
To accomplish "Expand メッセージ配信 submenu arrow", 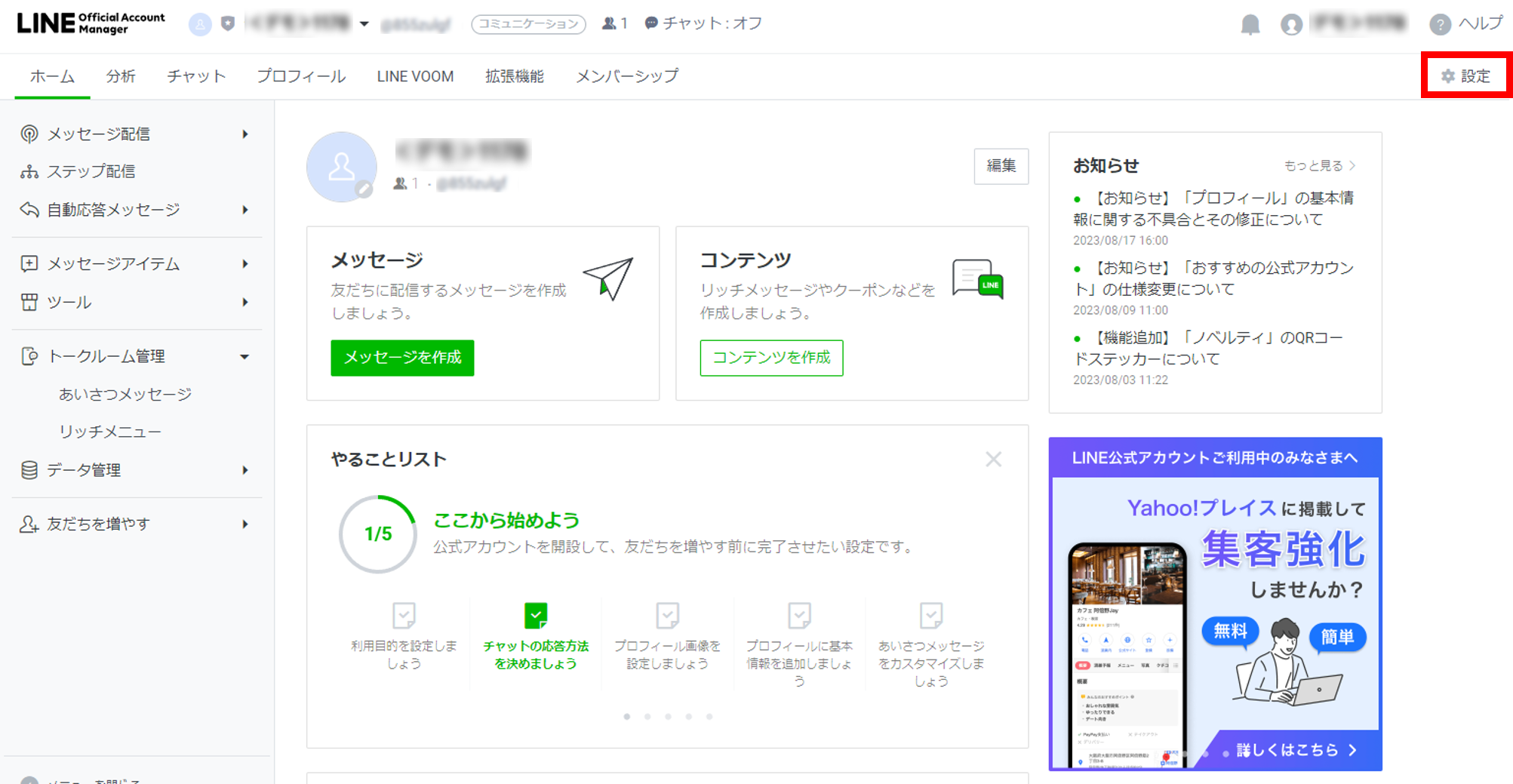I will pyautogui.click(x=245, y=134).
